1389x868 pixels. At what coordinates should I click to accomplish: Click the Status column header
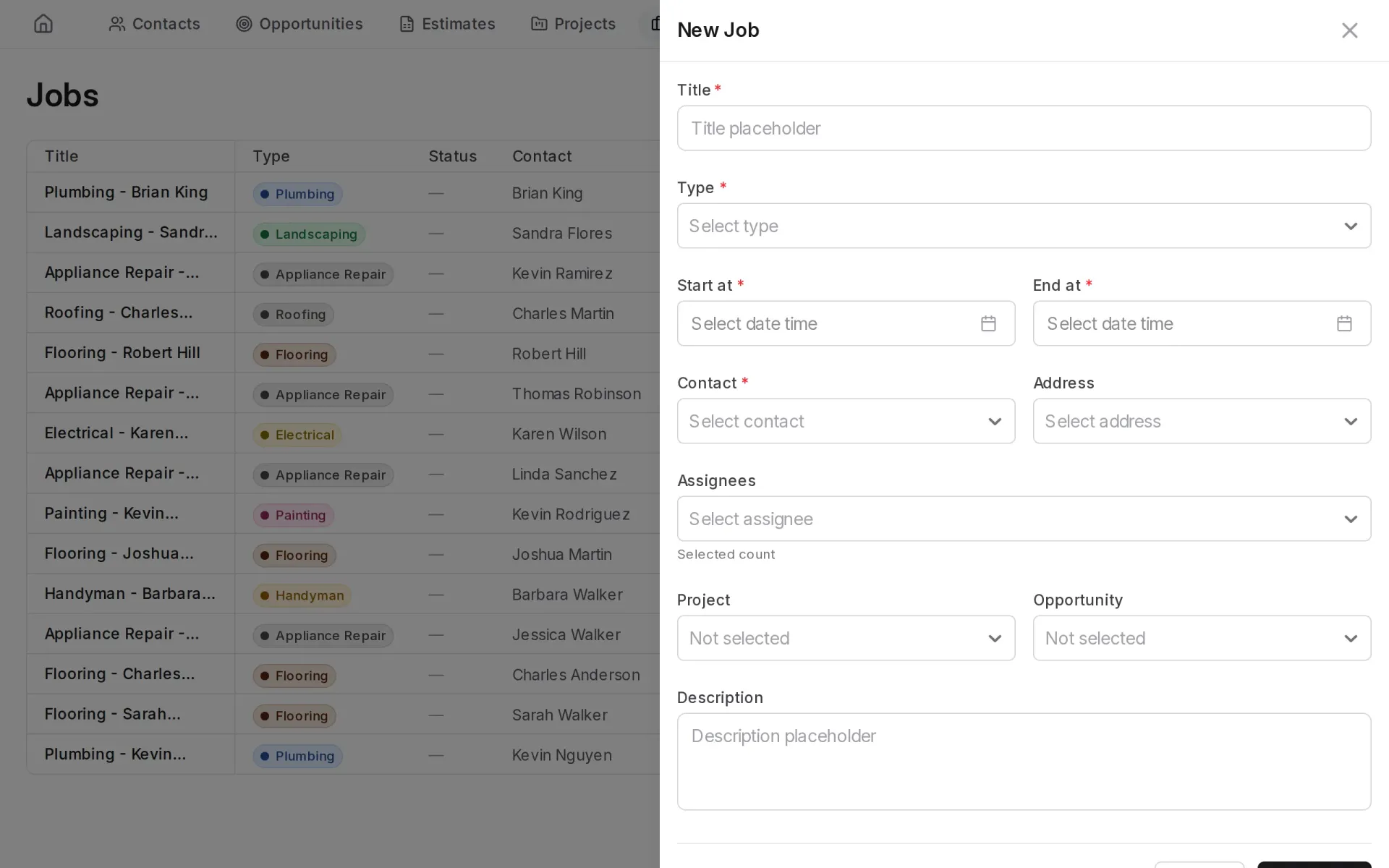click(x=453, y=156)
